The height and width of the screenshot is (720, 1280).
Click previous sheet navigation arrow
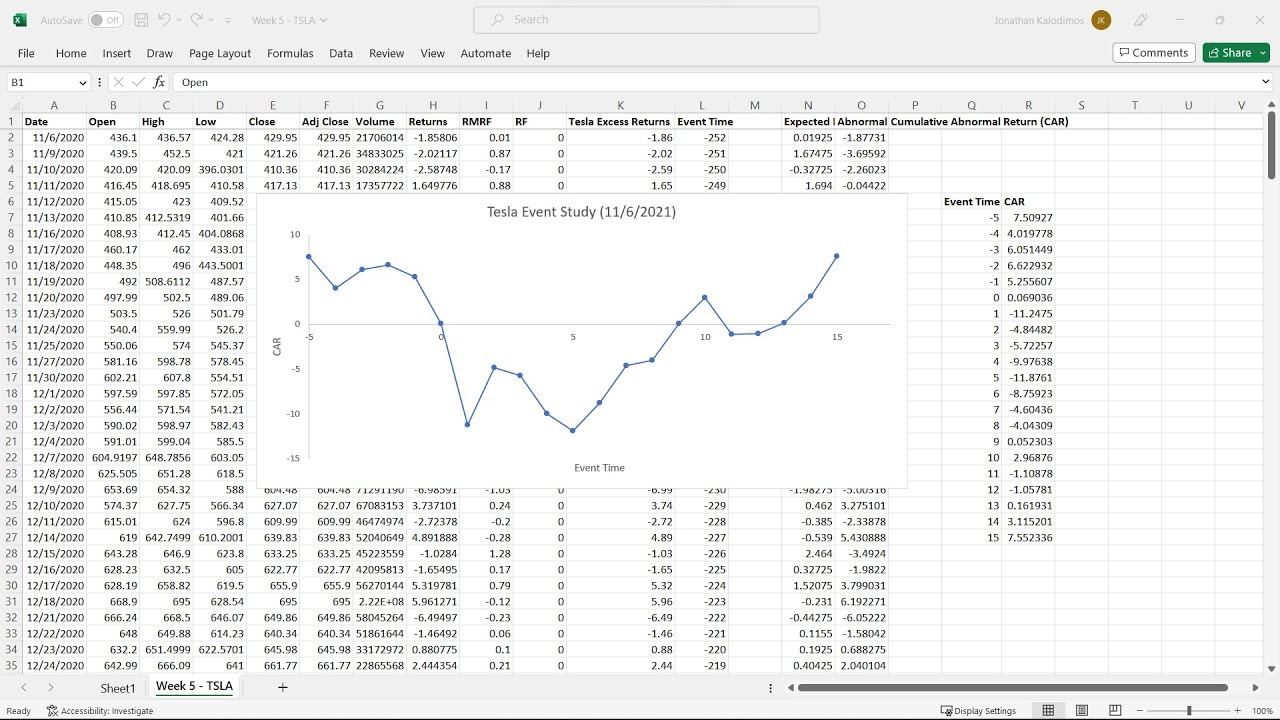(x=24, y=688)
